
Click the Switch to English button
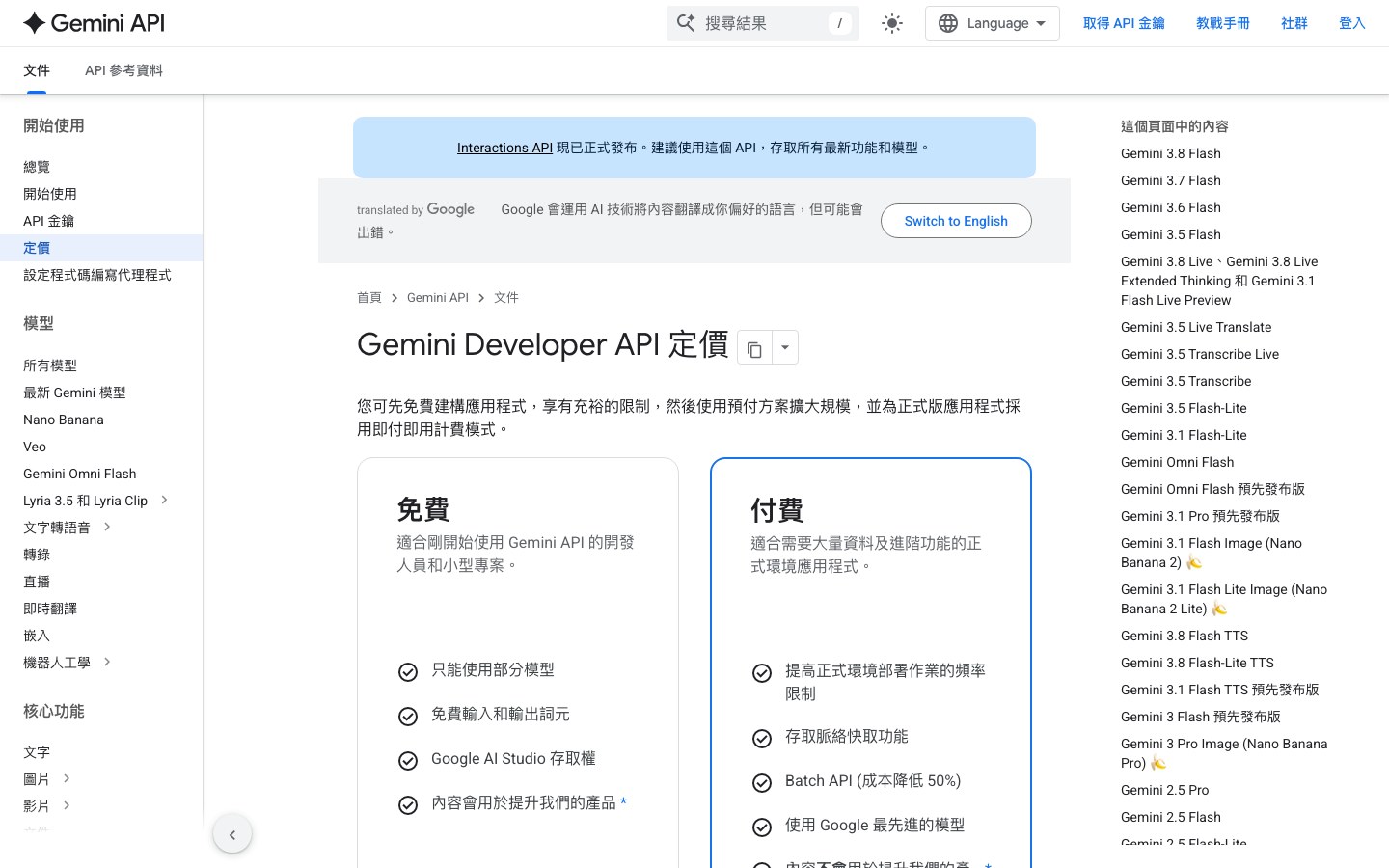[956, 221]
